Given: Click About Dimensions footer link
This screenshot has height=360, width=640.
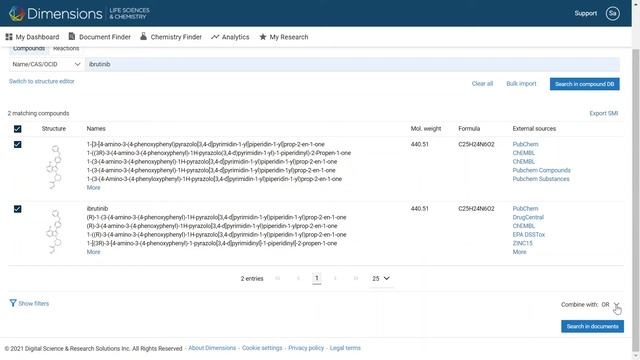Looking at the screenshot, I should 212,348.
